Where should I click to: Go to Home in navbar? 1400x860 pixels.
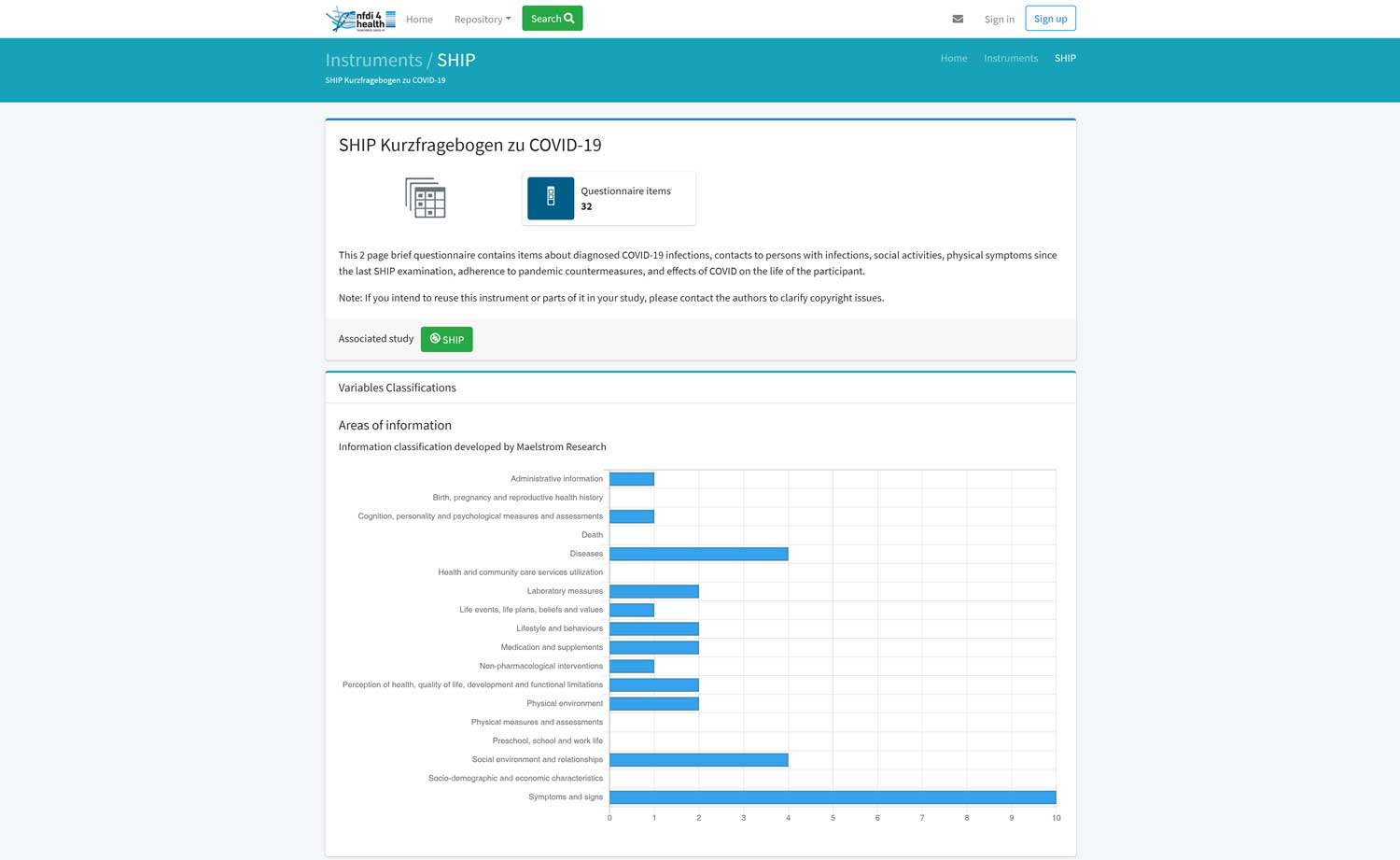pyautogui.click(x=419, y=19)
